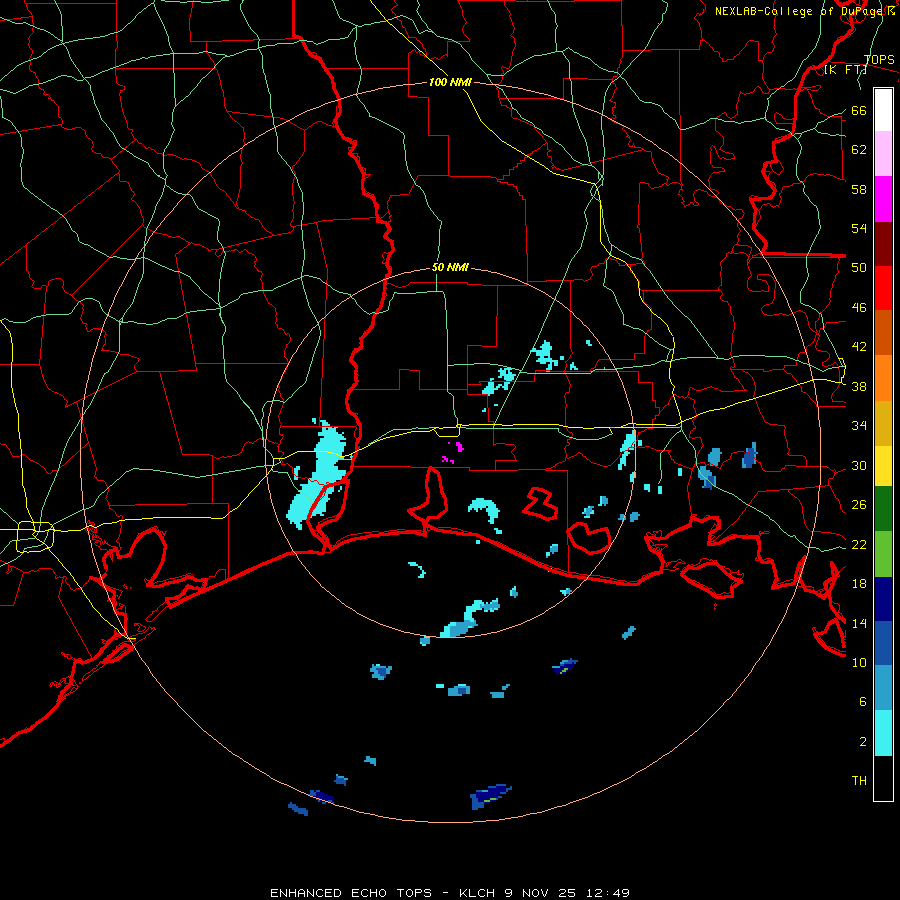900x900 pixels.
Task: Click the "12:49" timestamp
Action: click(608, 893)
